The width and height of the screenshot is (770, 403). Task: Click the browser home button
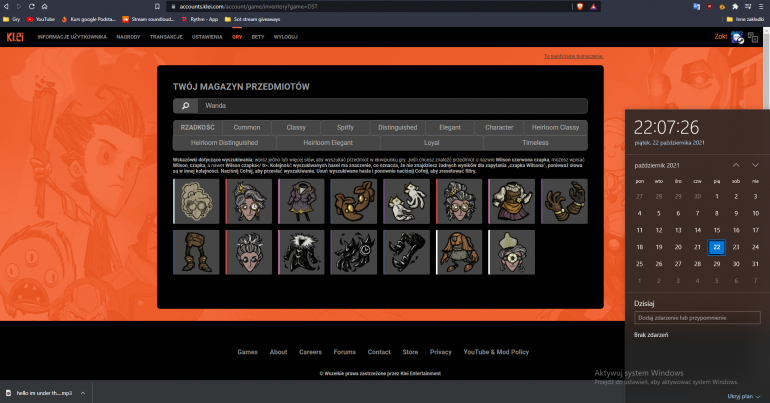click(44, 6)
